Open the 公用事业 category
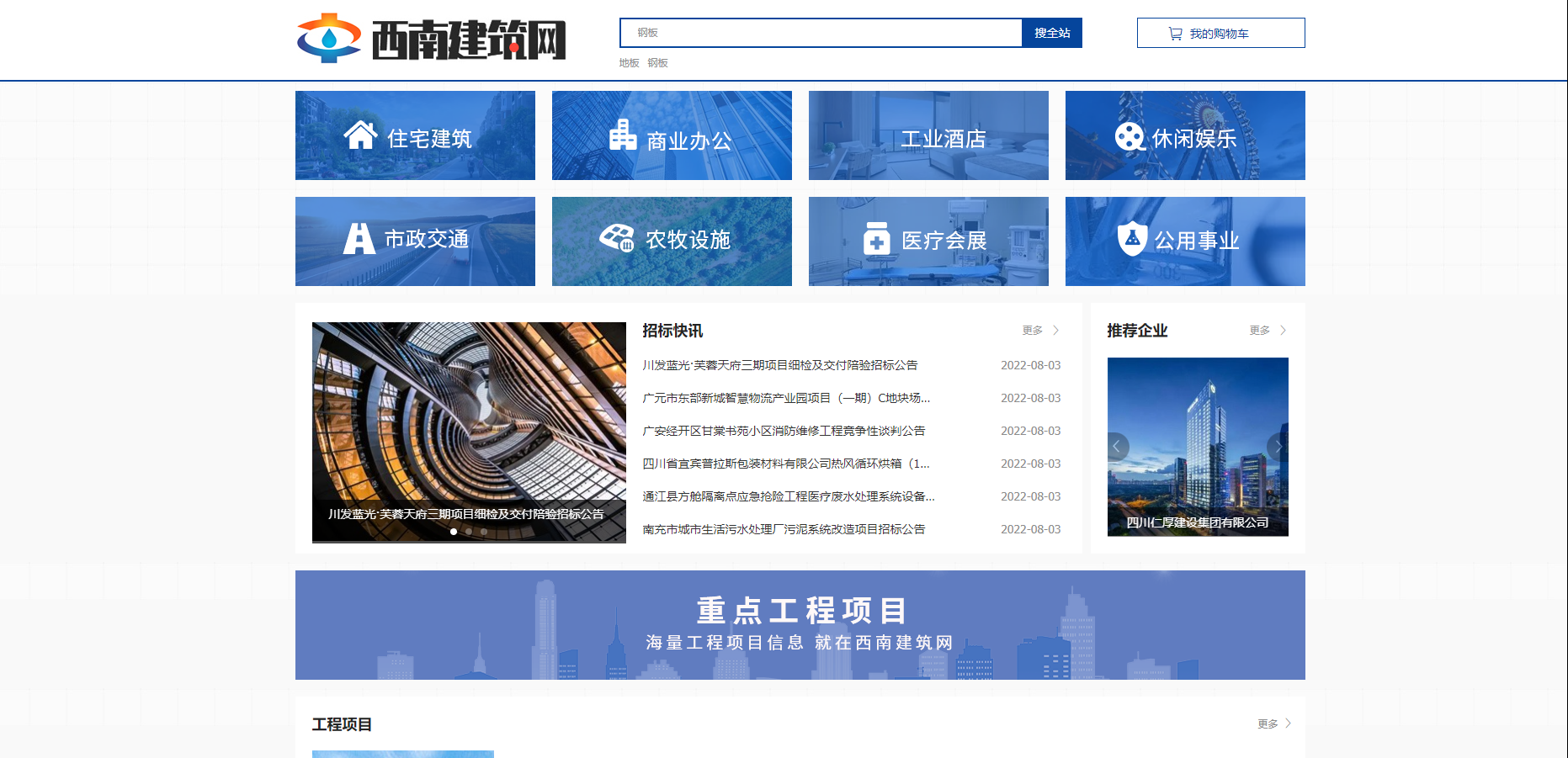This screenshot has width=1568, height=758. click(1185, 241)
